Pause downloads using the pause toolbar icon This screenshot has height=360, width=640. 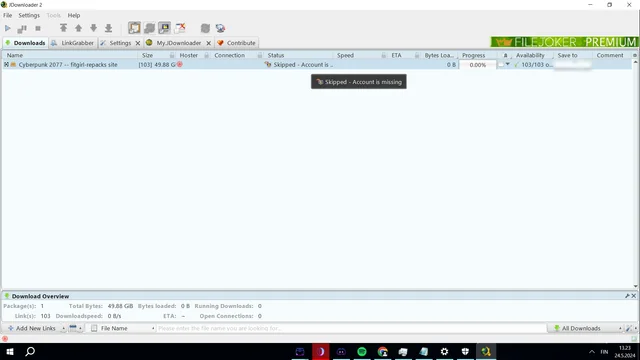[22, 28]
